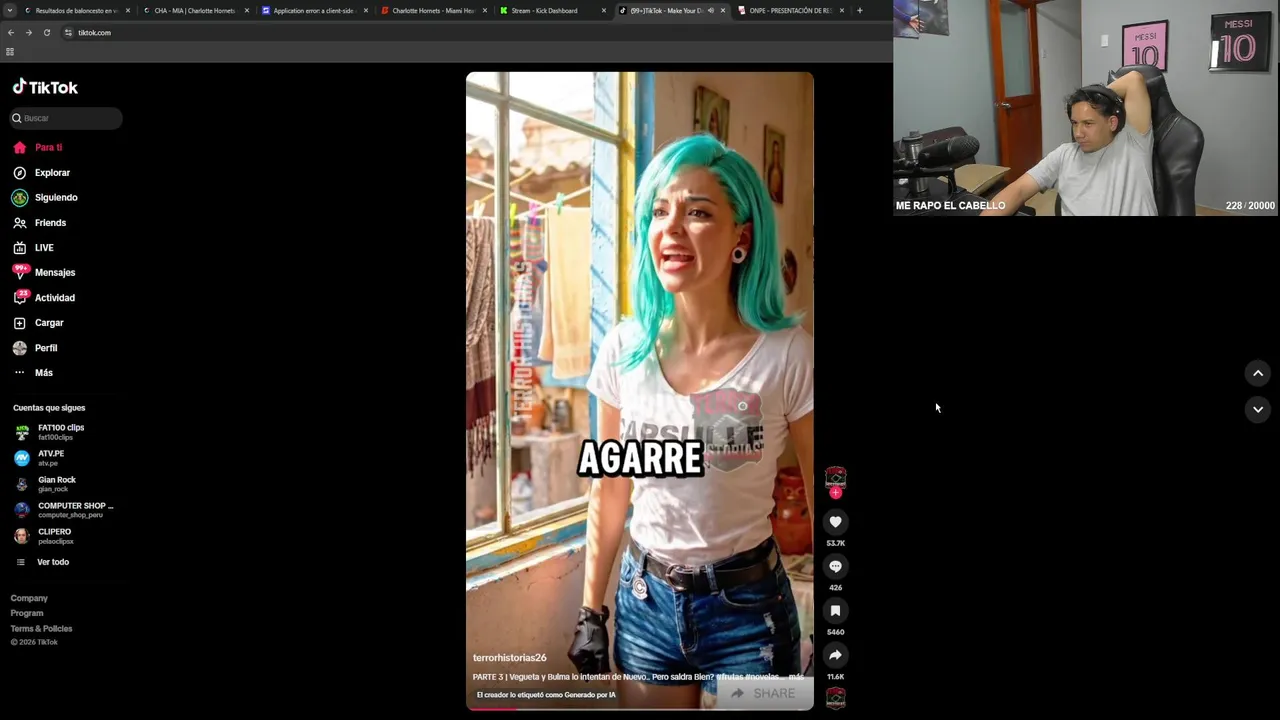Follow the creator with the plus badge
This screenshot has width=1280, height=720.
(x=835, y=493)
